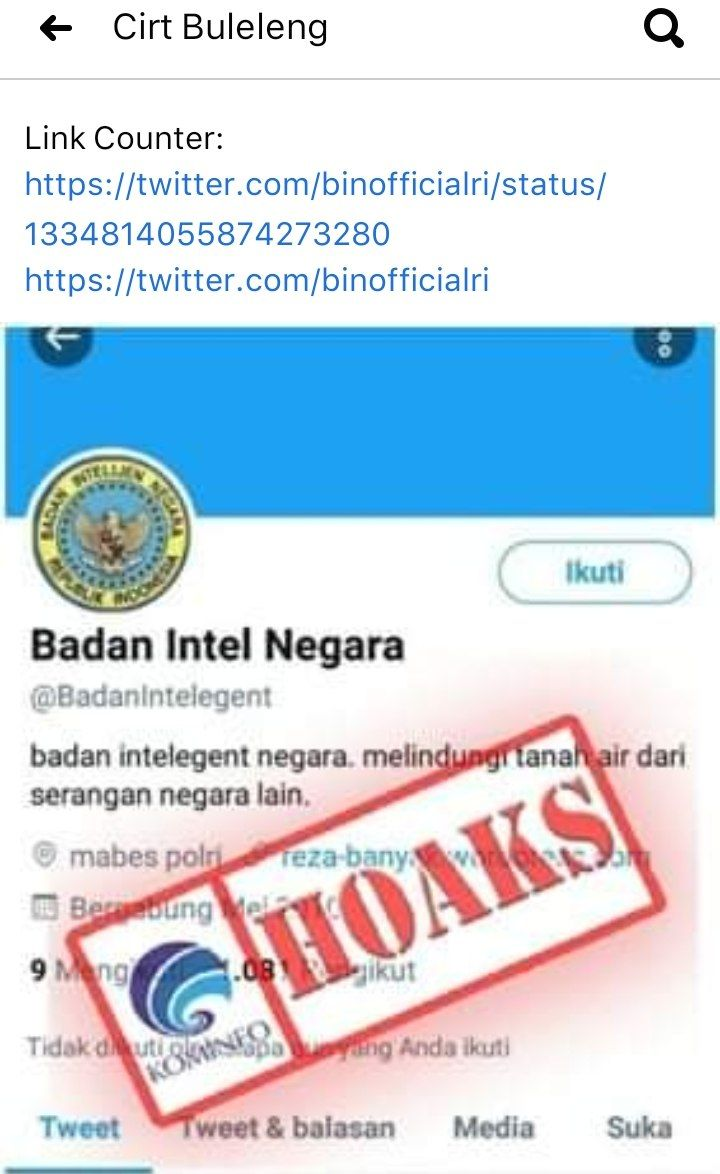Switch to the Tweet tab

79,1127
